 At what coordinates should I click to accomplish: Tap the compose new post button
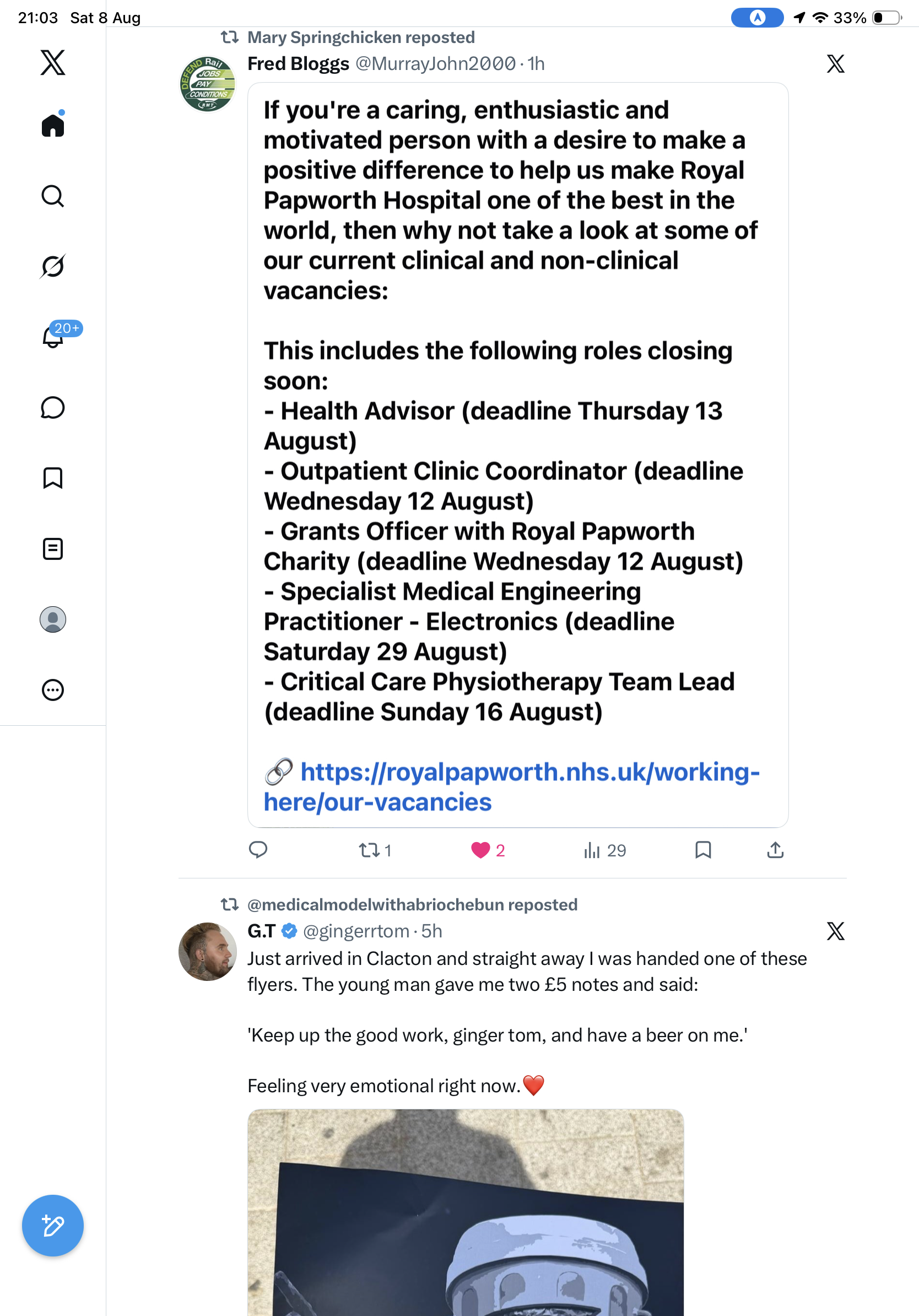(53, 1226)
